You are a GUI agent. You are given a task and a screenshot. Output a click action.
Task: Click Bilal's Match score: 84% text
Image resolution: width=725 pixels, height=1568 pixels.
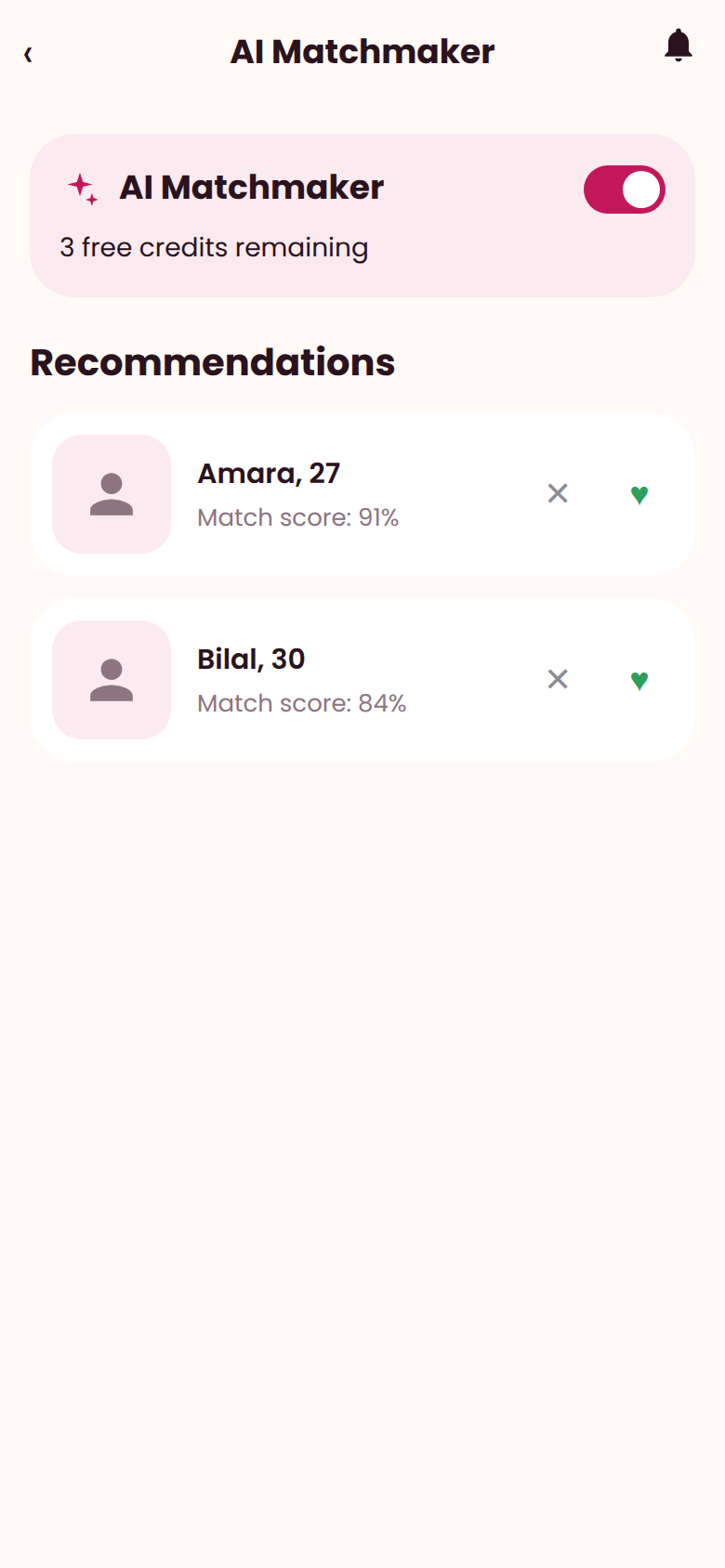(301, 703)
